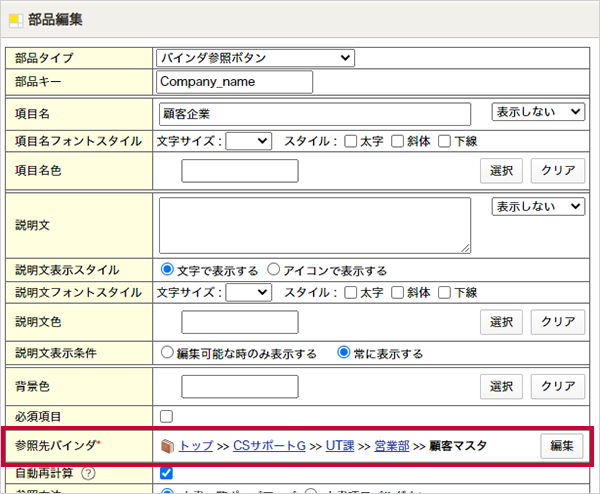
Task: Click the 背景色 color field
Action: (x=240, y=386)
